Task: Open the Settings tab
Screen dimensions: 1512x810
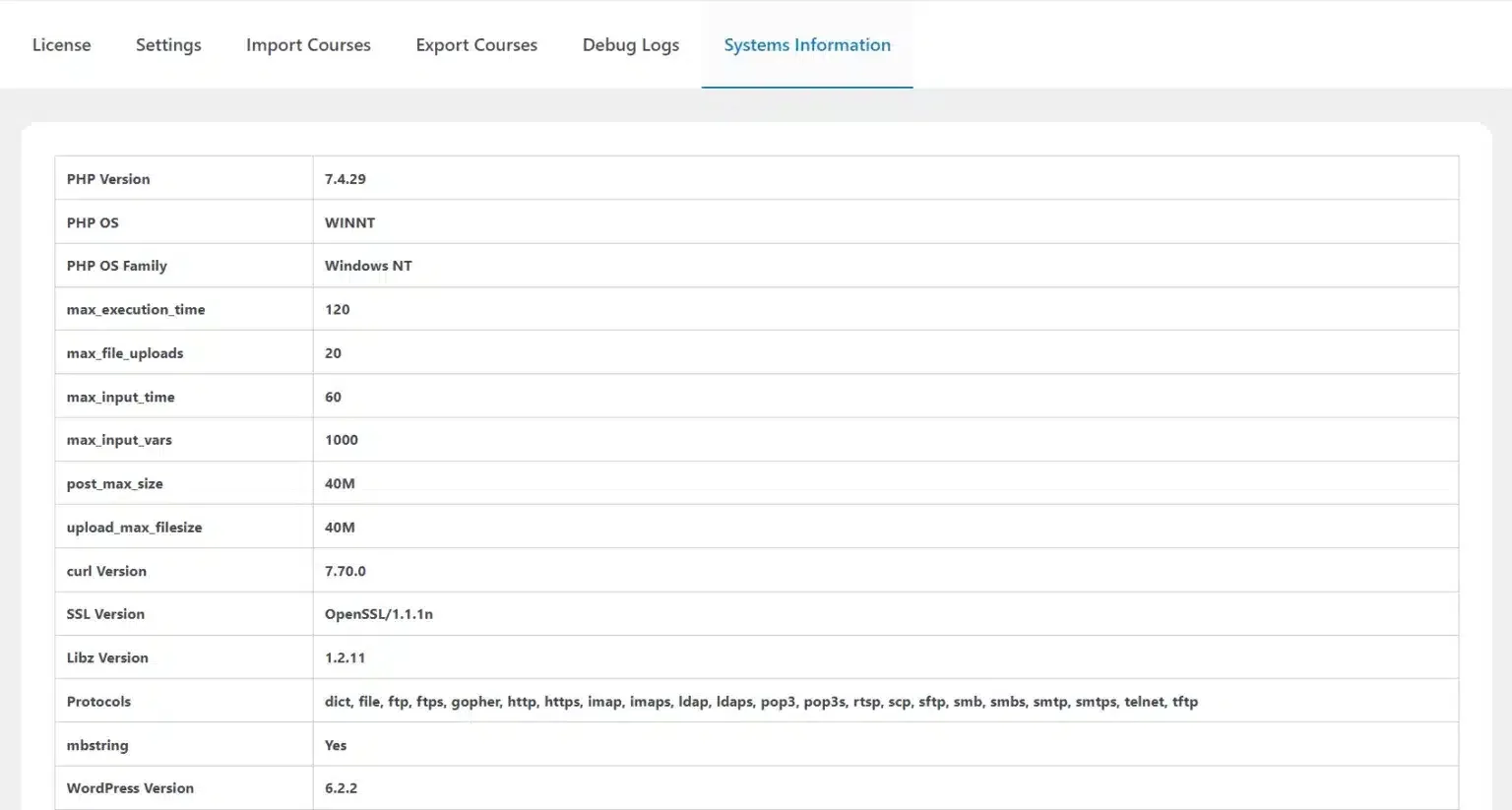Action: (168, 44)
